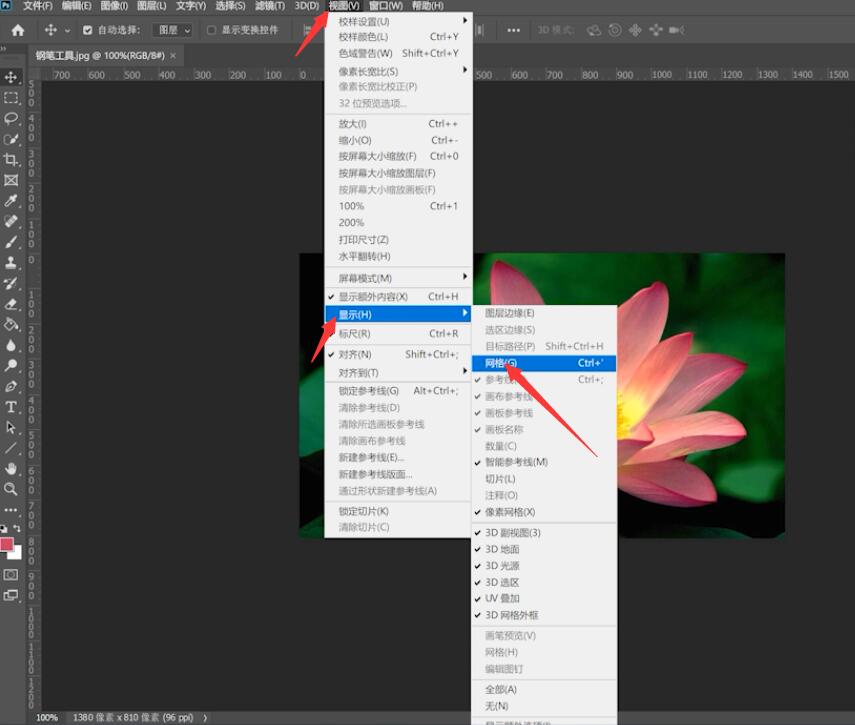
Task: Expand the 屏幕模式(M) submenu
Action: pyautogui.click(x=398, y=278)
